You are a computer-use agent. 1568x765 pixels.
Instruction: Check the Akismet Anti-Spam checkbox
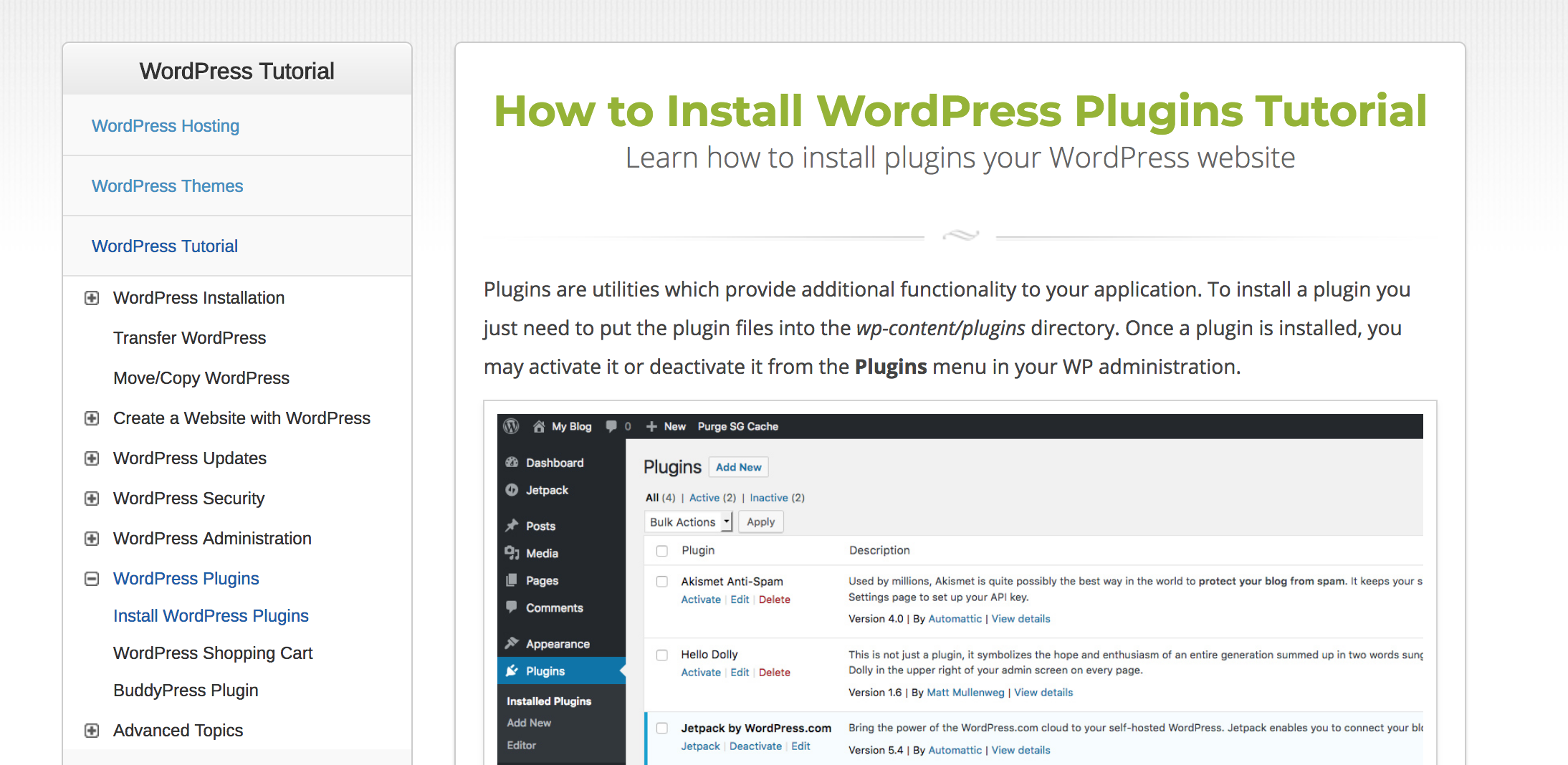(x=662, y=582)
